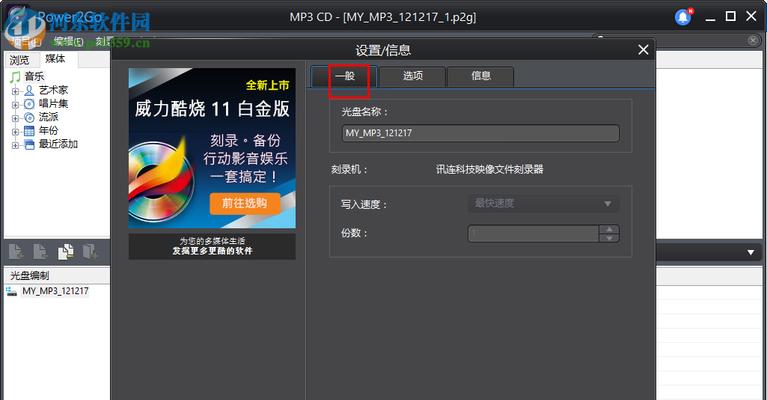Click the disc icon beside 唱片集
The image size is (767, 400).
(29, 104)
